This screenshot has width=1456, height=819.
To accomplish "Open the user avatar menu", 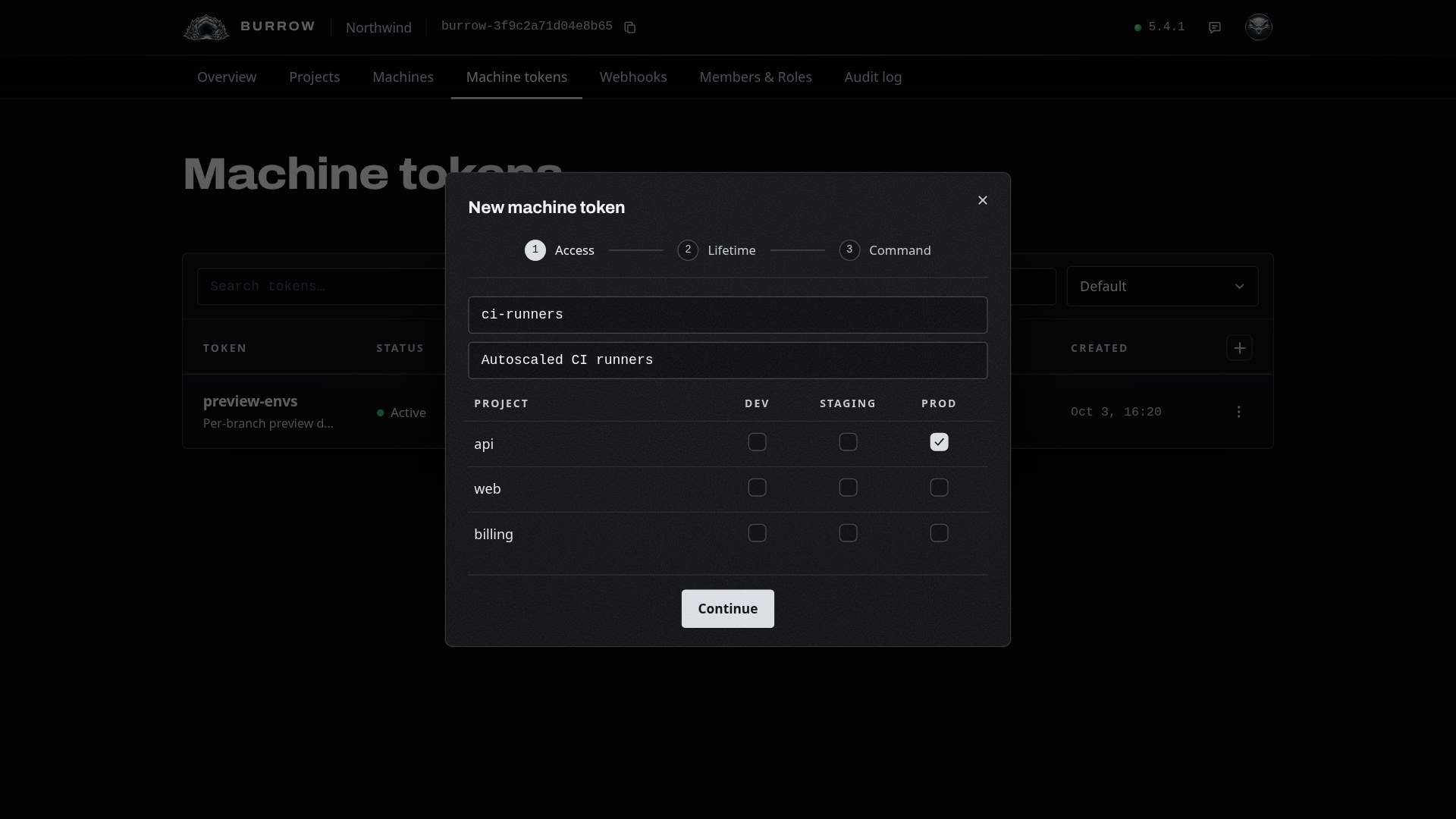I will coord(1258,27).
